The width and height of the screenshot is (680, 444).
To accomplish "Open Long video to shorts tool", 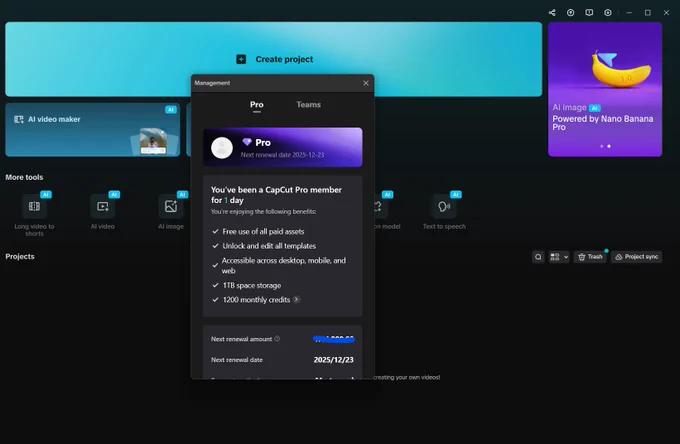I will pos(34,215).
